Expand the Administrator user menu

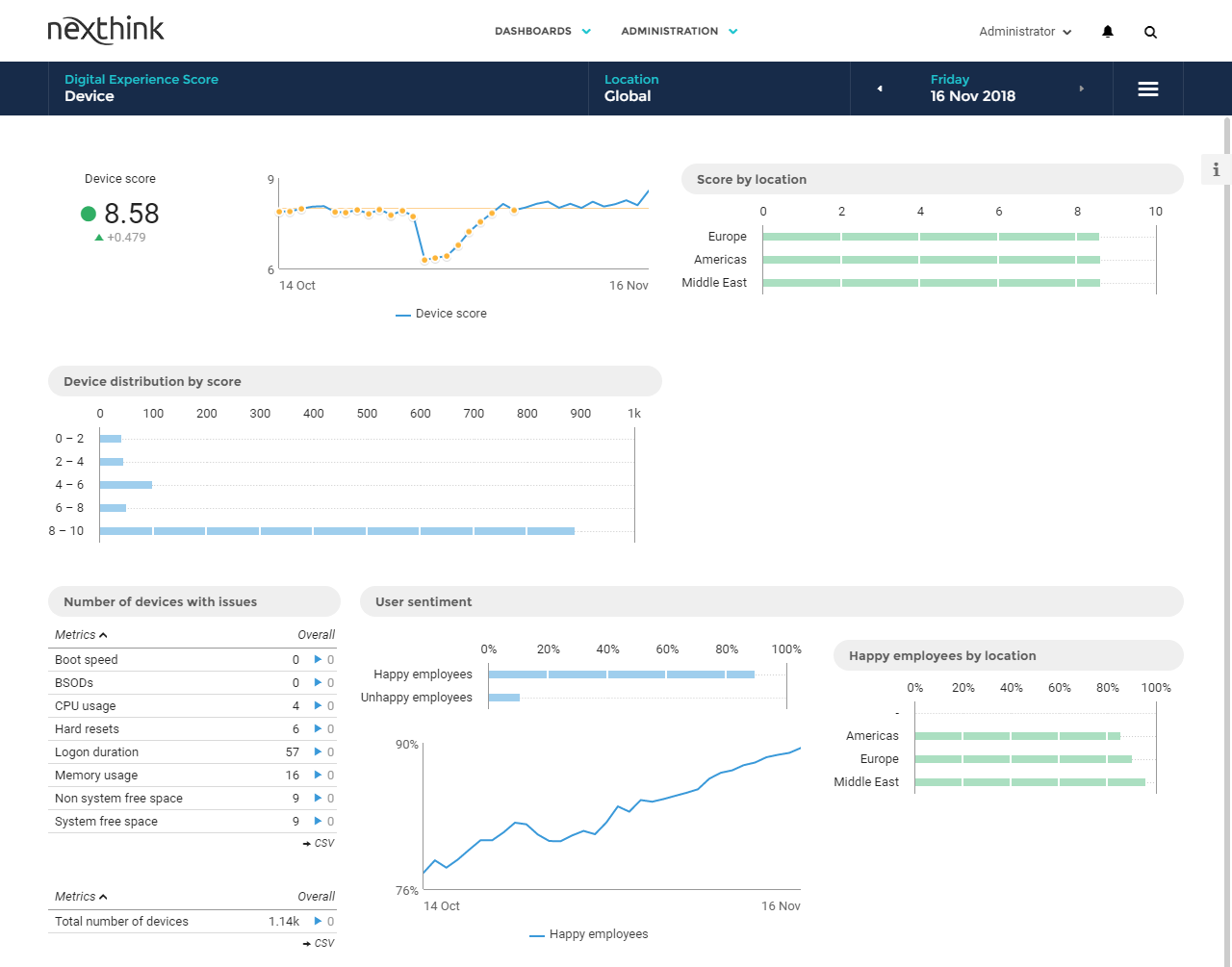(x=1024, y=32)
